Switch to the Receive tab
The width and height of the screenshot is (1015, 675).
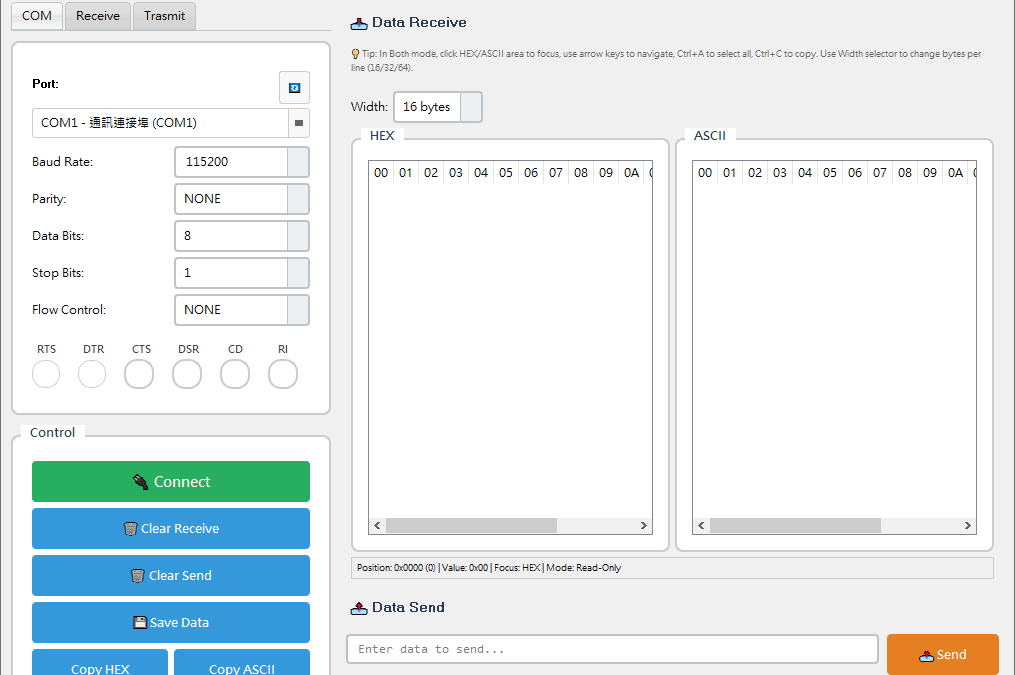[98, 16]
